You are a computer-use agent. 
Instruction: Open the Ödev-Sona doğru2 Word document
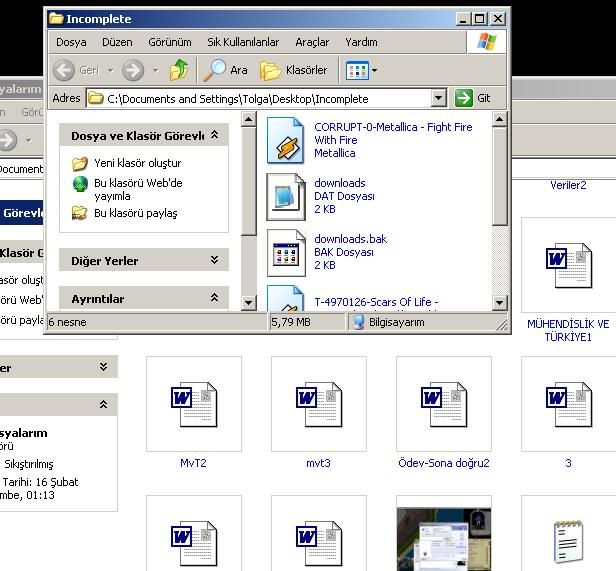point(443,404)
